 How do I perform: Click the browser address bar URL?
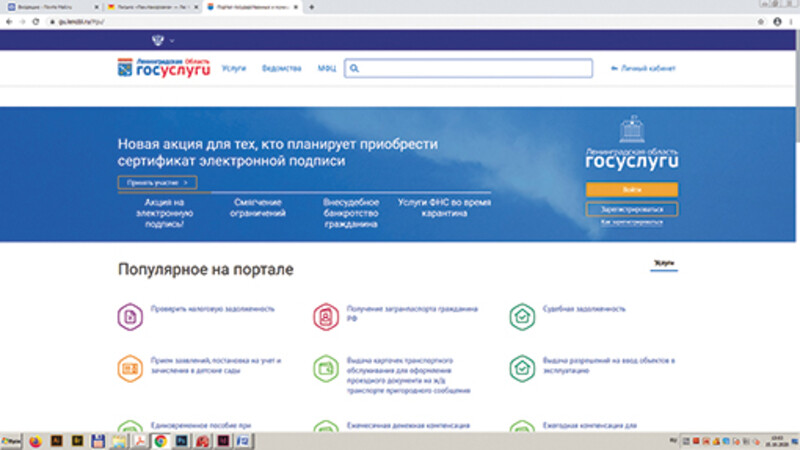pyautogui.click(x=81, y=21)
